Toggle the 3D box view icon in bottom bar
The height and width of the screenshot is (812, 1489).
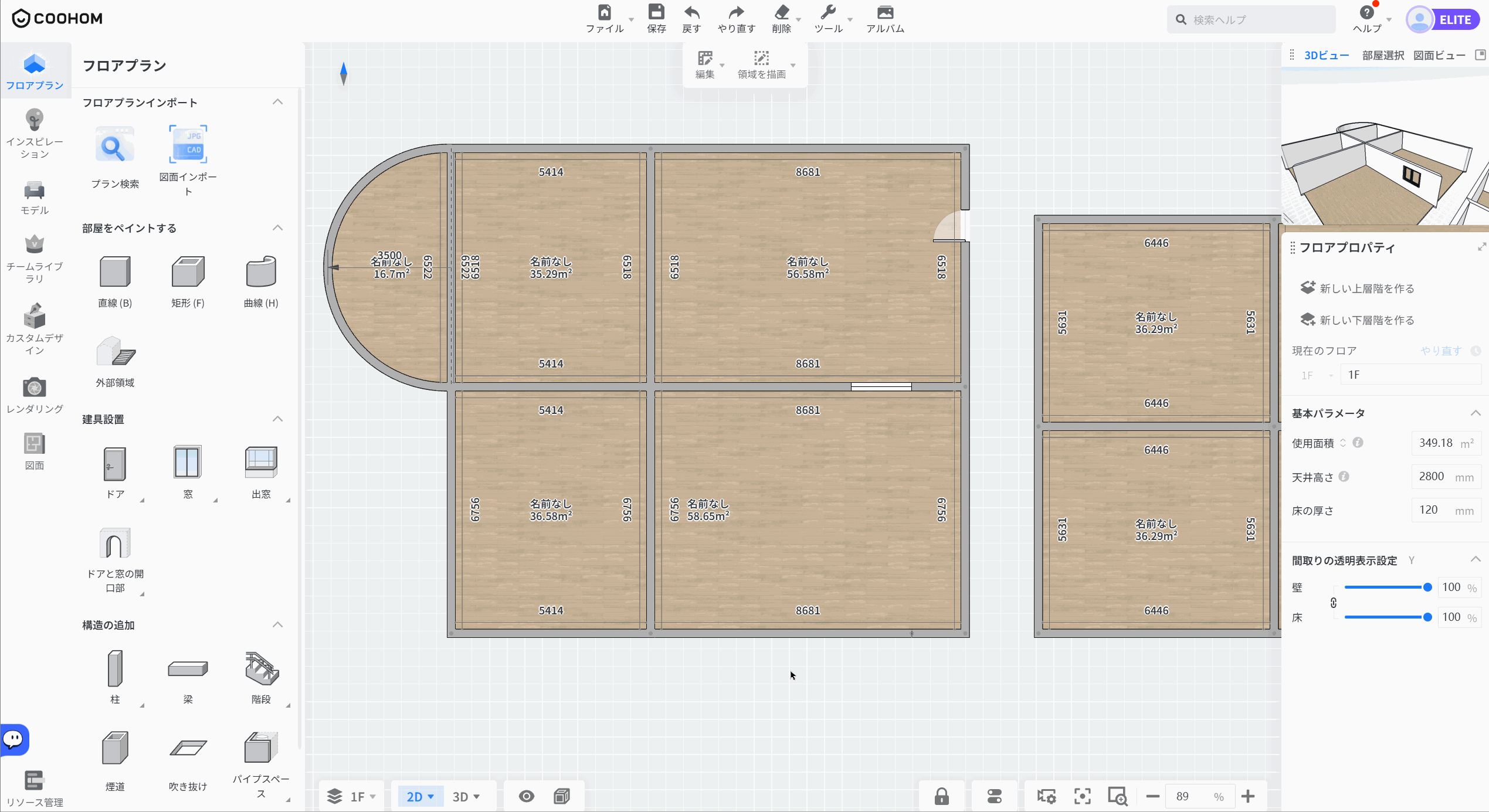562,796
